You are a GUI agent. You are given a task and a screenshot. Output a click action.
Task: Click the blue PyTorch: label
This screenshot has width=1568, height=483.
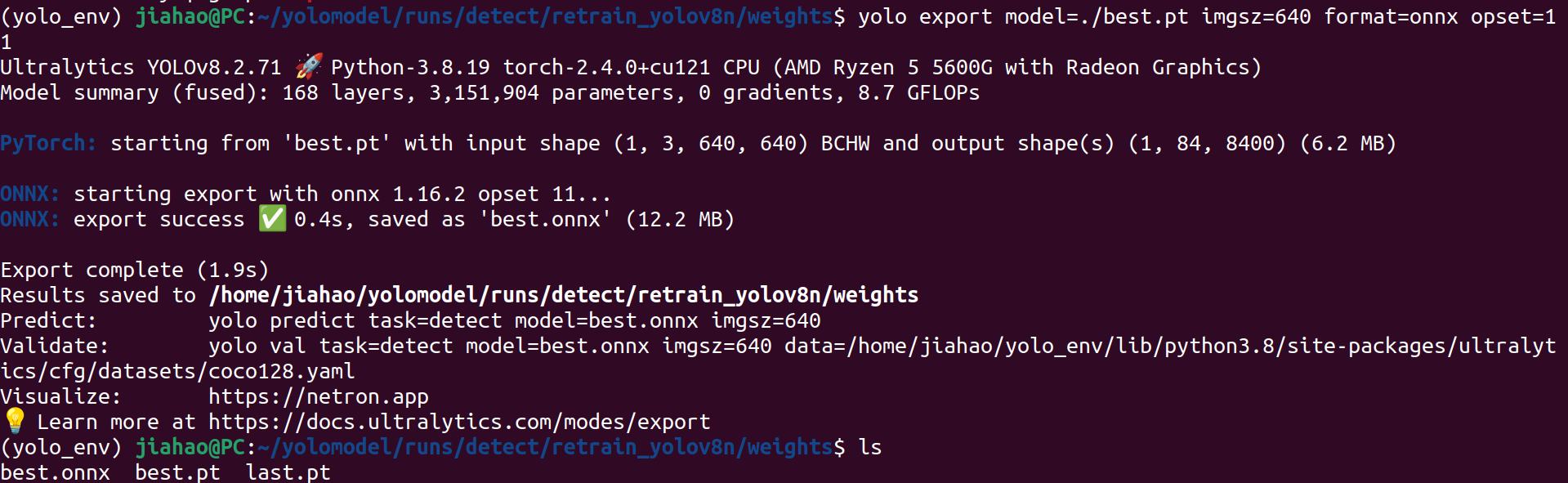(x=48, y=144)
